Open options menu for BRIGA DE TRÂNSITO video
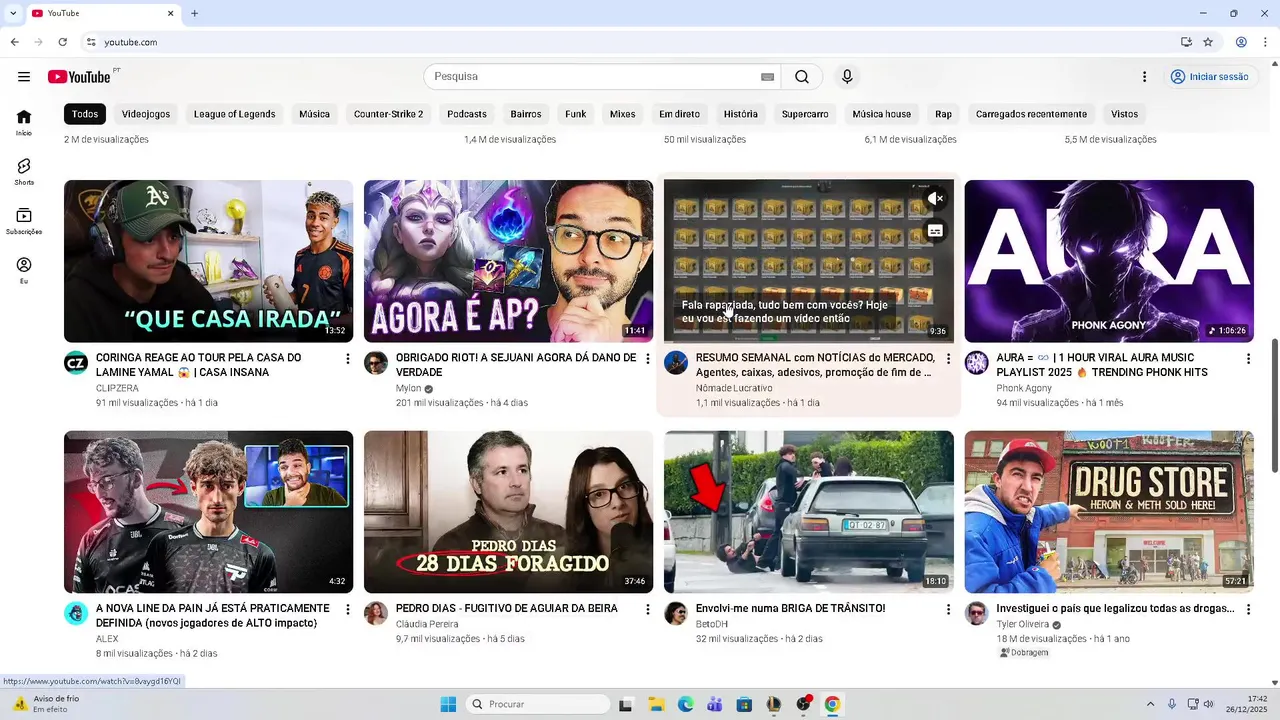1280x720 pixels. tap(948, 609)
